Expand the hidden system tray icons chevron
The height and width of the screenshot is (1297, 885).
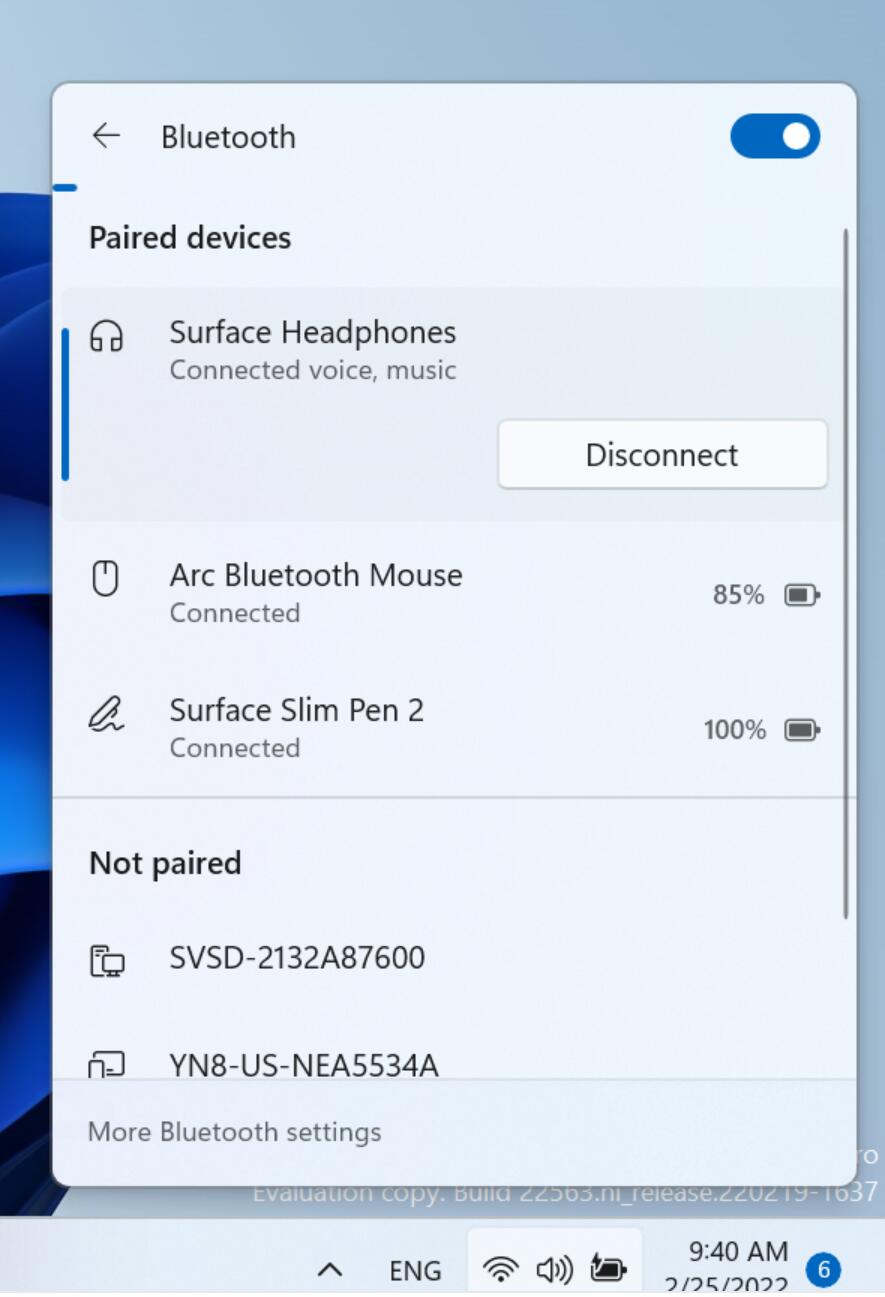click(x=330, y=1270)
